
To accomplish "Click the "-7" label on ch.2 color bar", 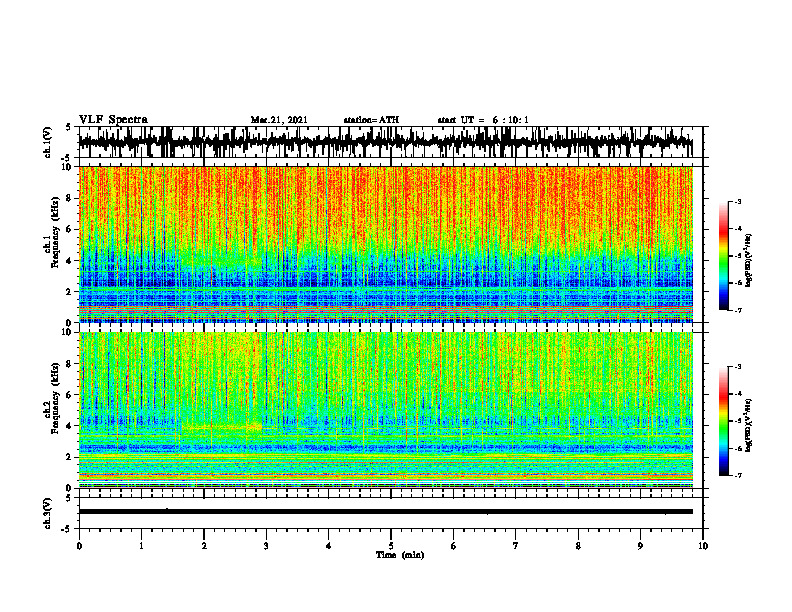I will tap(738, 475).
